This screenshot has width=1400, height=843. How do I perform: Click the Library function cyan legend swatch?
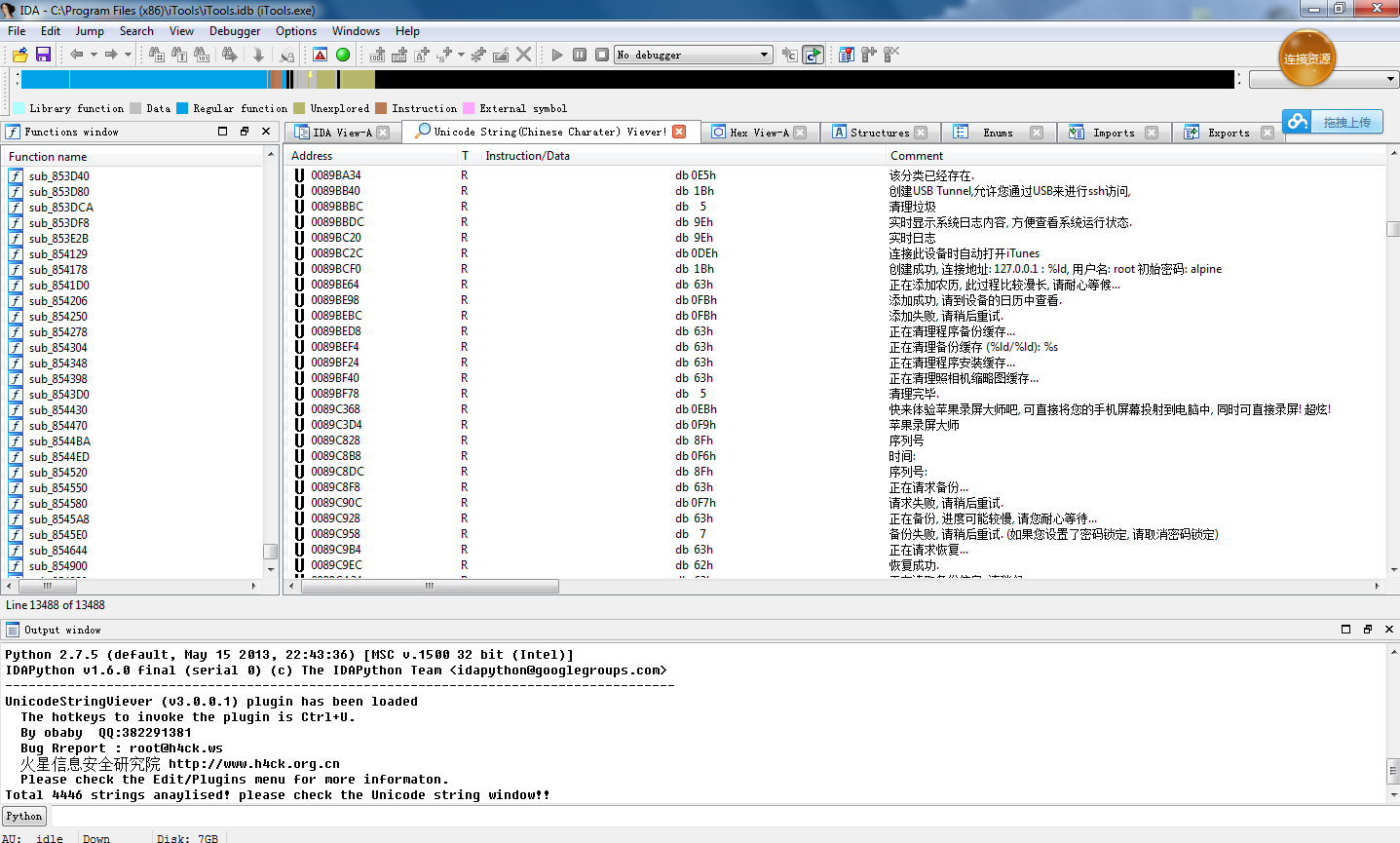[x=19, y=108]
